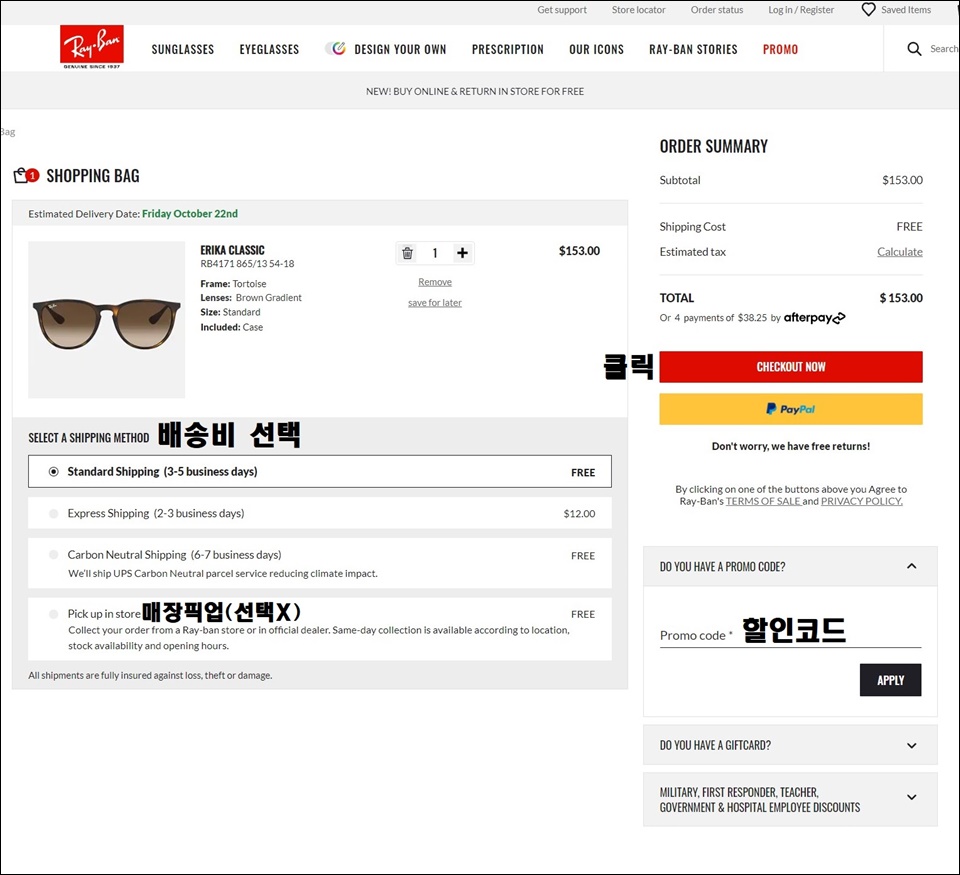The height and width of the screenshot is (875, 960).
Task: Increase quantity with the plus icon
Action: coord(462,253)
